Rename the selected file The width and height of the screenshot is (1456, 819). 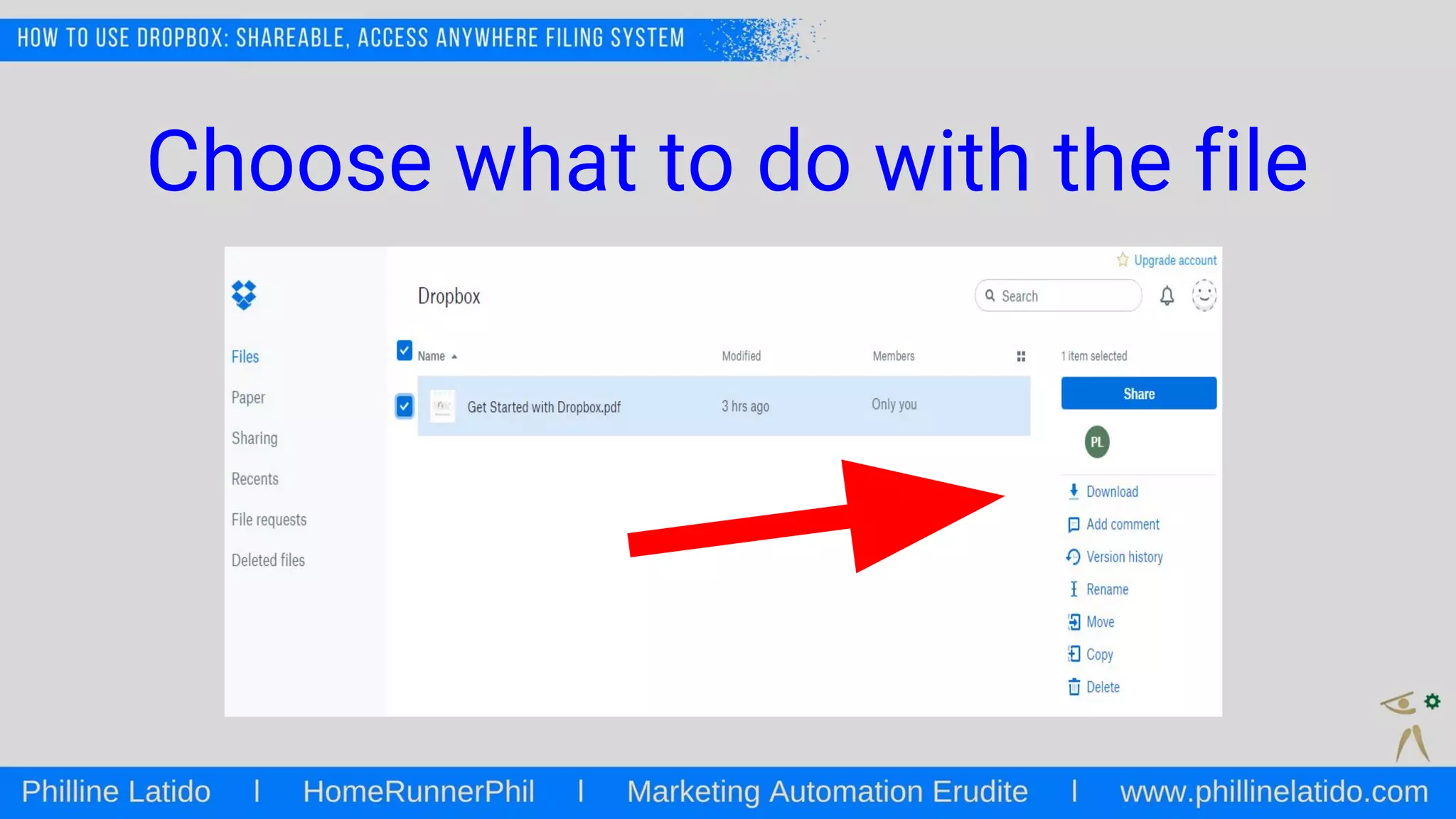coord(1099,589)
